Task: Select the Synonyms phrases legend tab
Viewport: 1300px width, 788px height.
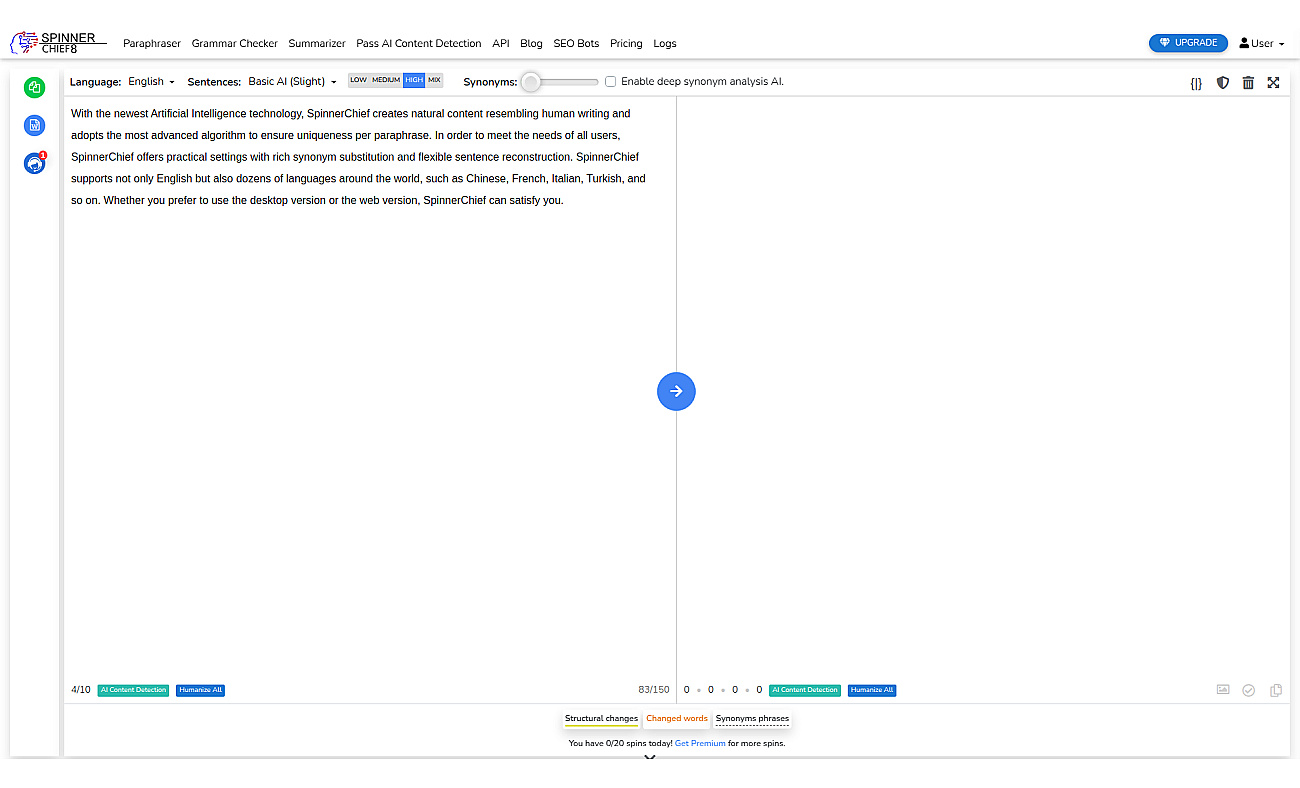Action: [752, 719]
